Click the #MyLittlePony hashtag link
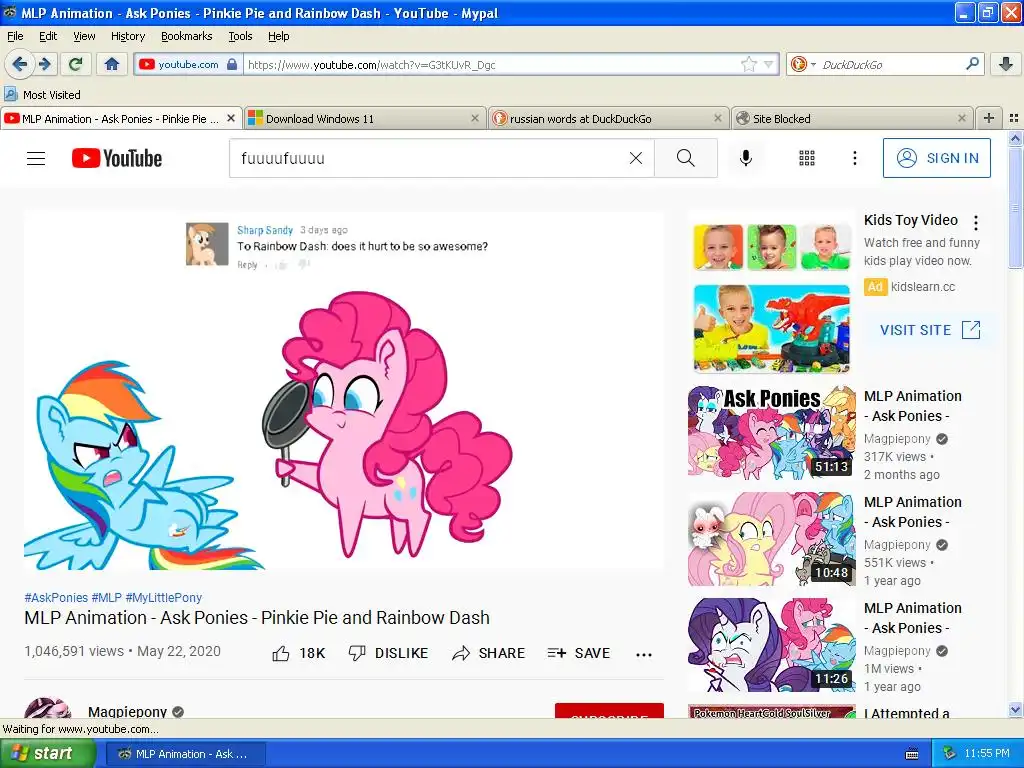 pyautogui.click(x=163, y=598)
